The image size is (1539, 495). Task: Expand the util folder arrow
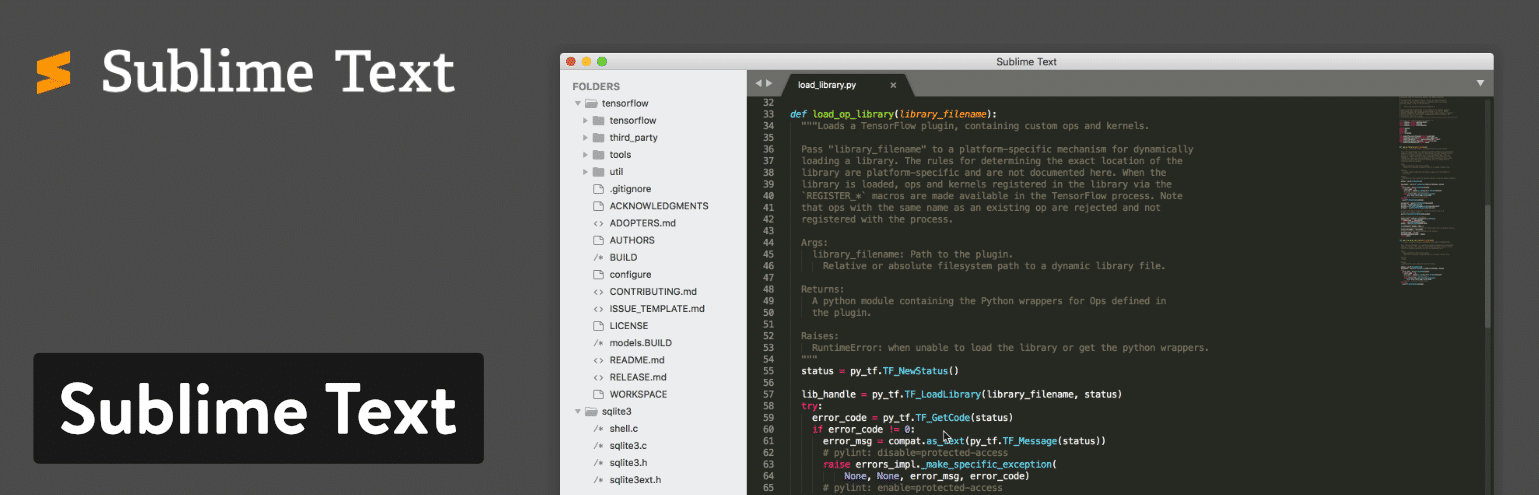[x=586, y=172]
